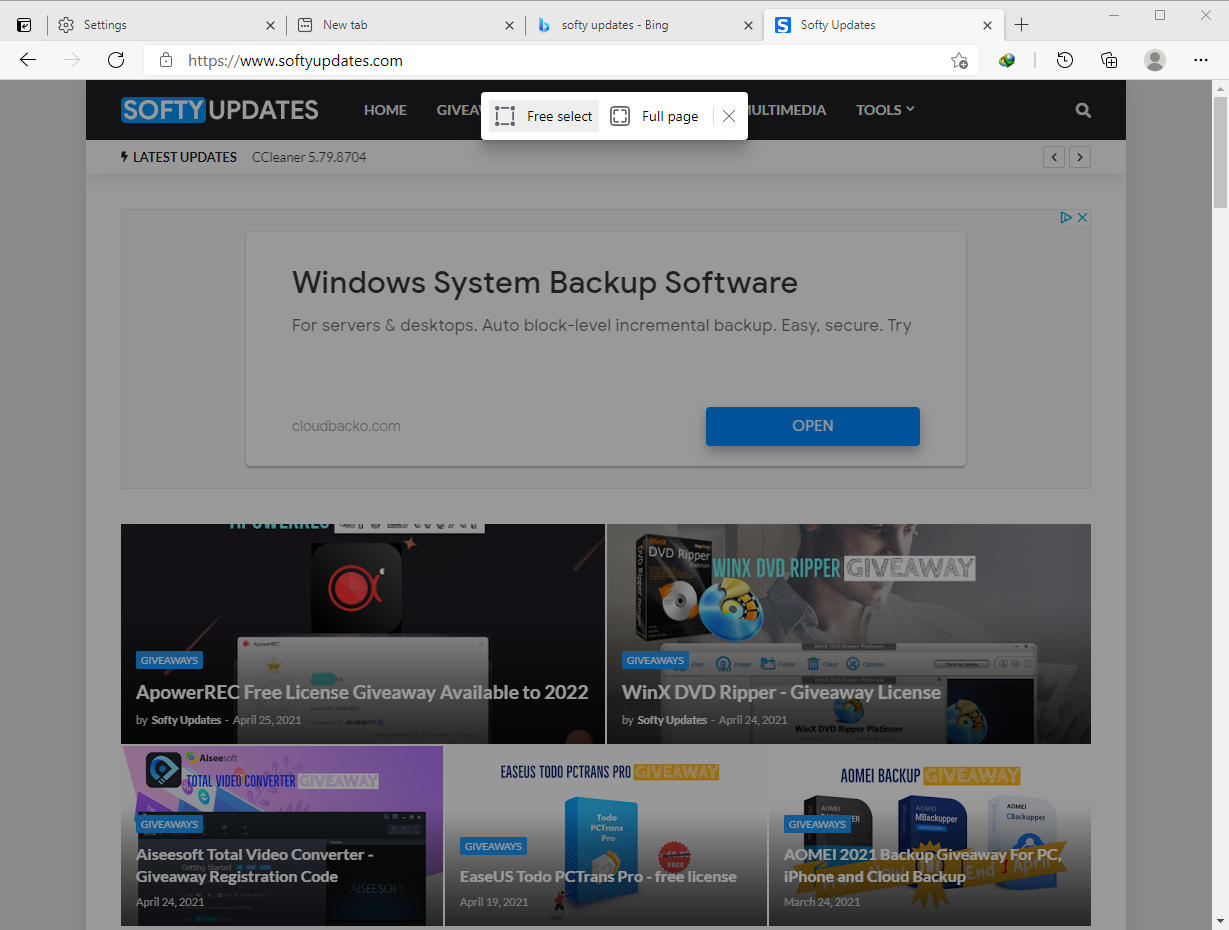This screenshot has width=1229, height=930.
Task: Open ApowerREC Free License Giveaway article
Action: pyautogui.click(x=362, y=692)
